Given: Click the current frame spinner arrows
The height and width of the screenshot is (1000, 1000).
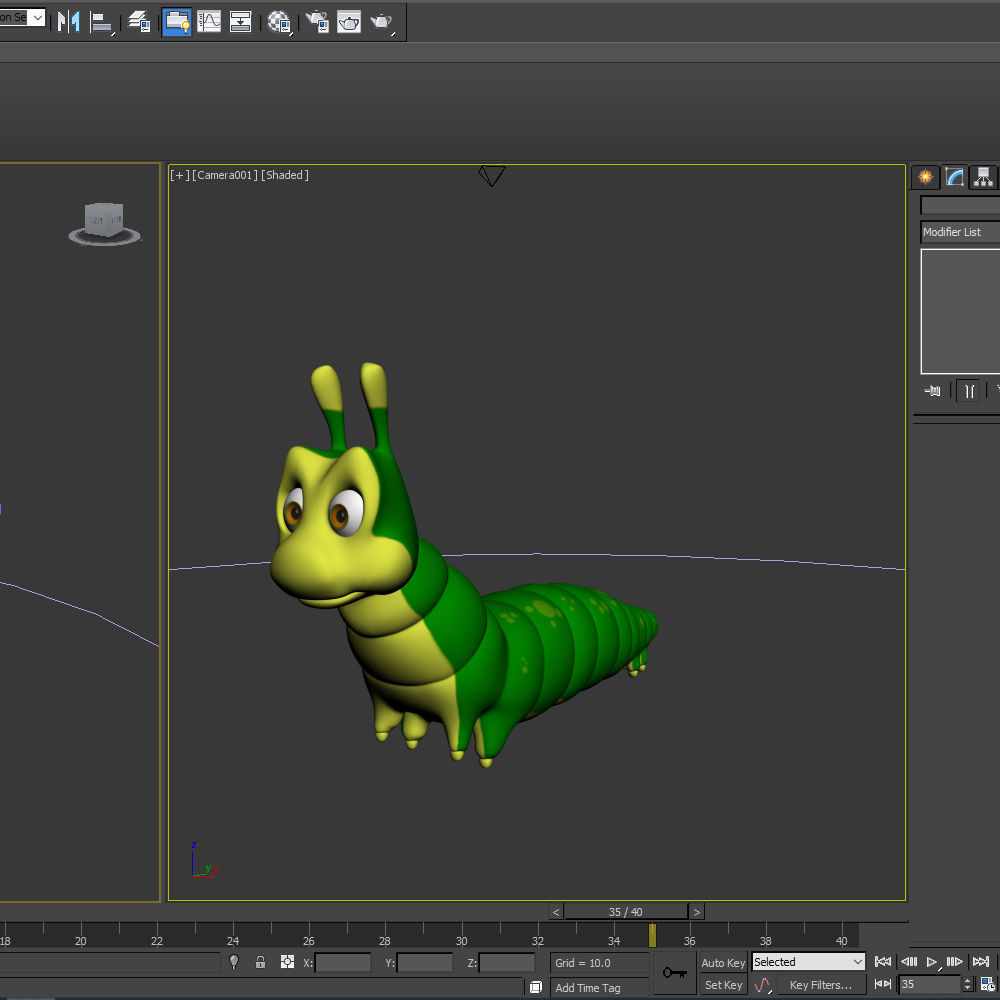Looking at the screenshot, I should 967,984.
